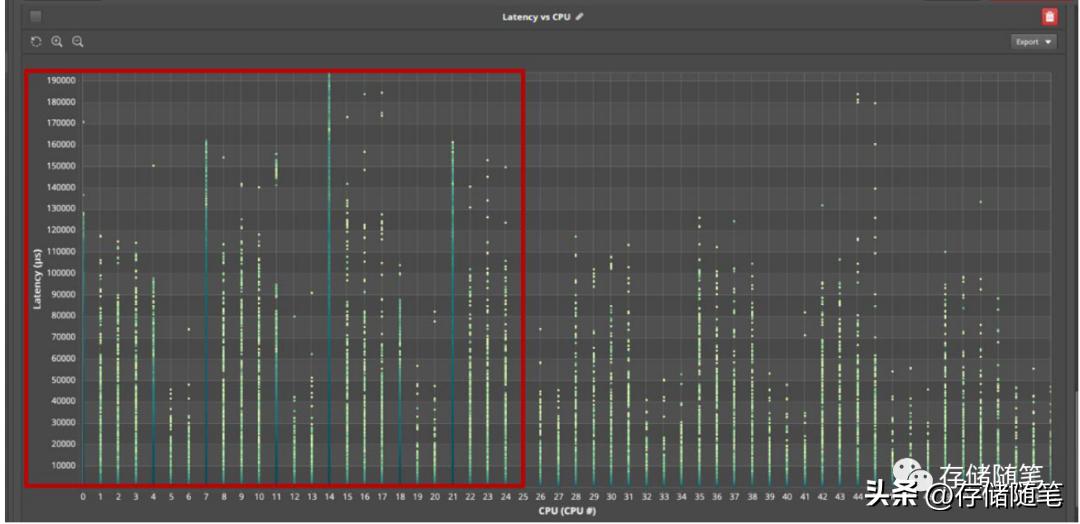Screen dimensions: 1080x524
Task: Click the CPU (CPU #) X-axis label
Action: point(565,511)
